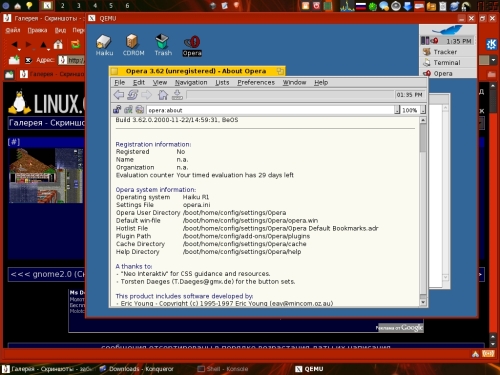
Task: Switch to virtual desktop 3
Action: pyautogui.click(x=79, y=6)
